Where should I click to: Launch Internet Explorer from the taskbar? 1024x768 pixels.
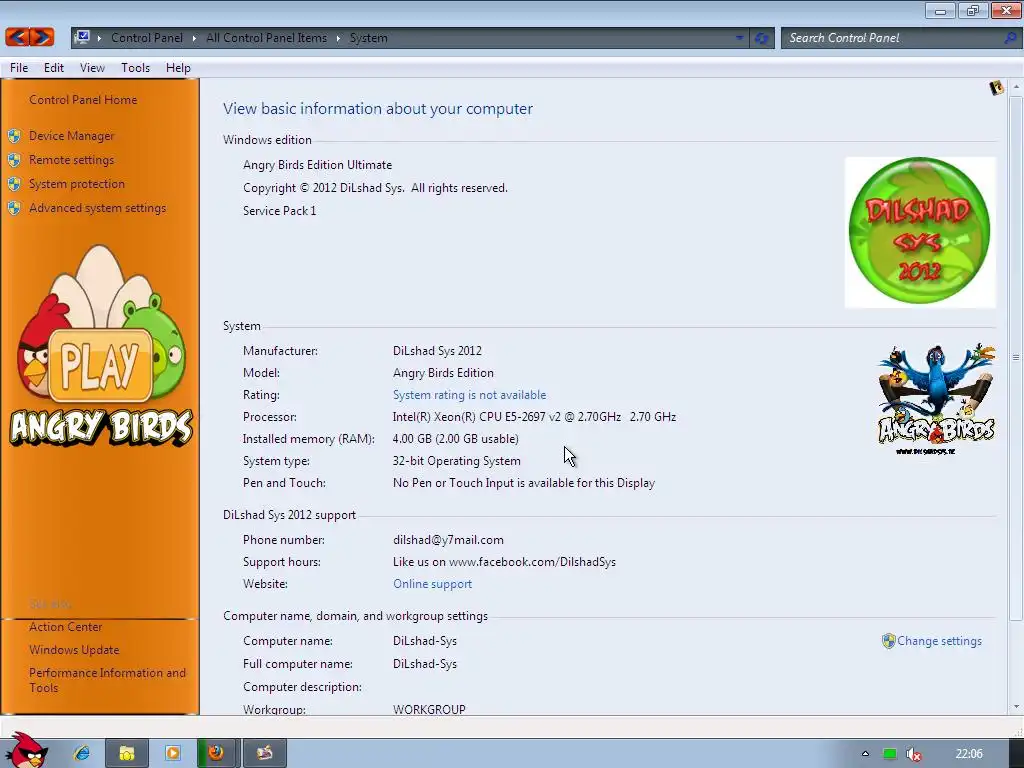click(82, 753)
